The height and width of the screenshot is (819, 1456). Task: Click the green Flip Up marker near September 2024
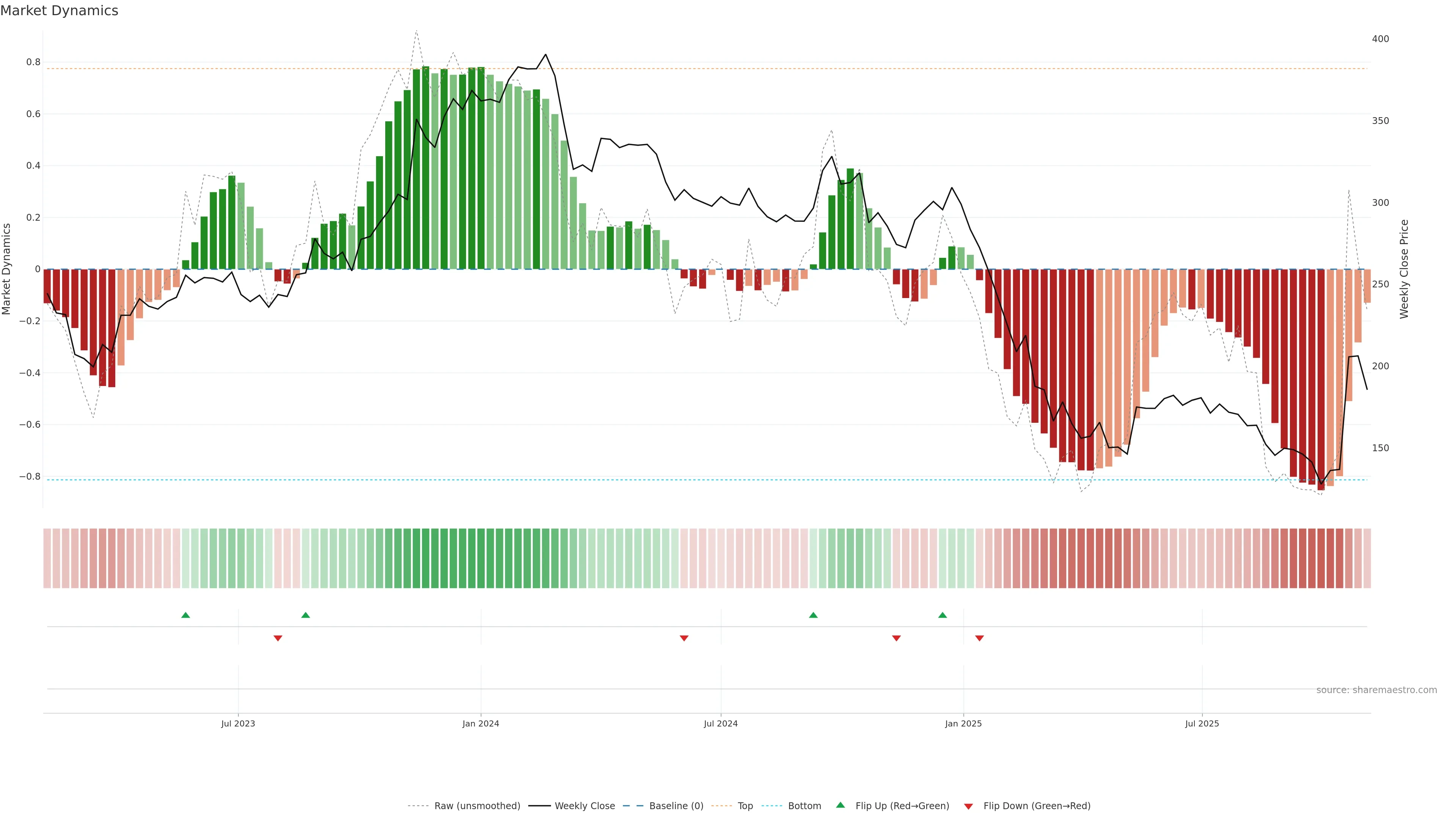point(813,615)
